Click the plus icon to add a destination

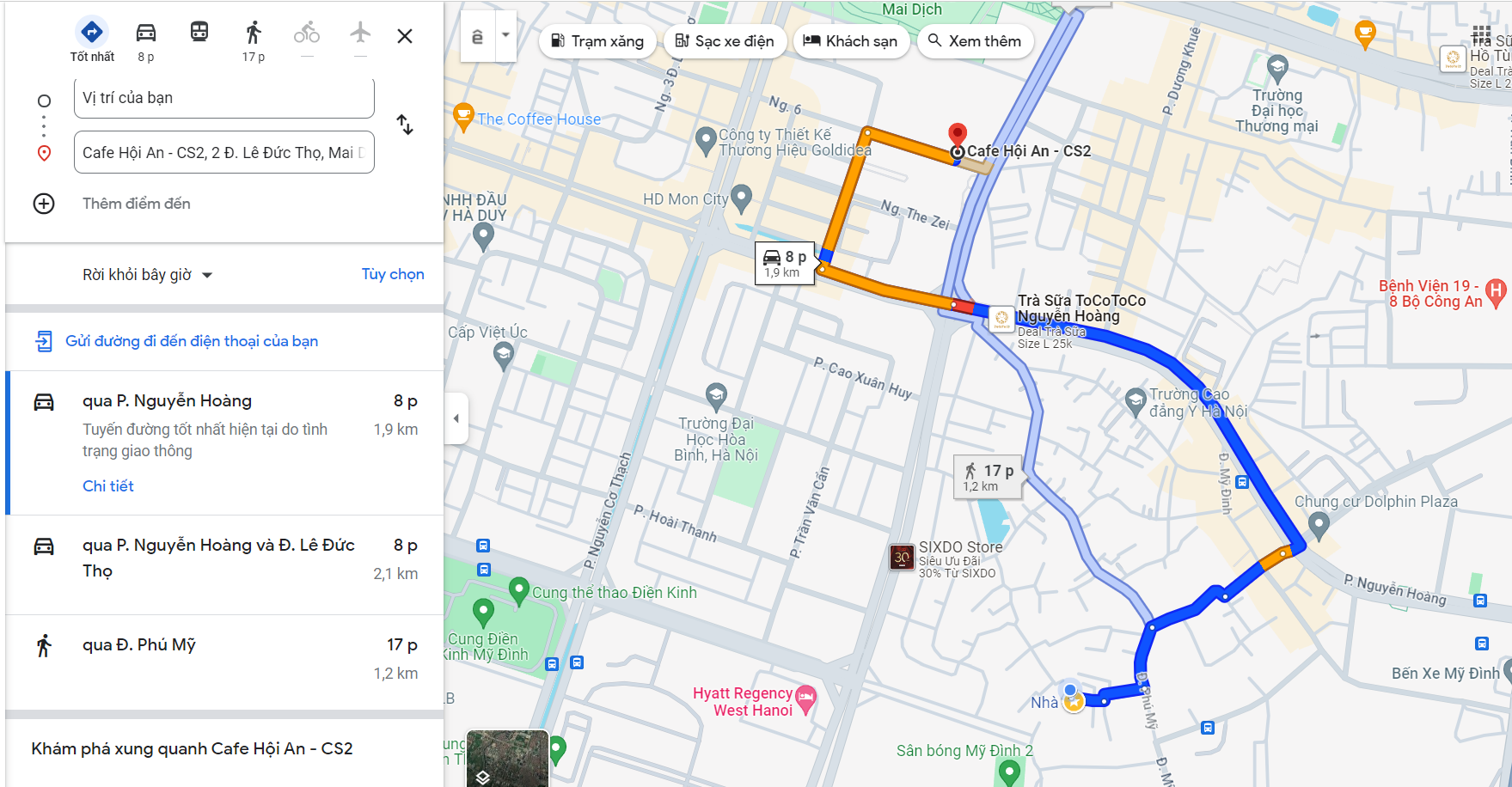pos(43,204)
